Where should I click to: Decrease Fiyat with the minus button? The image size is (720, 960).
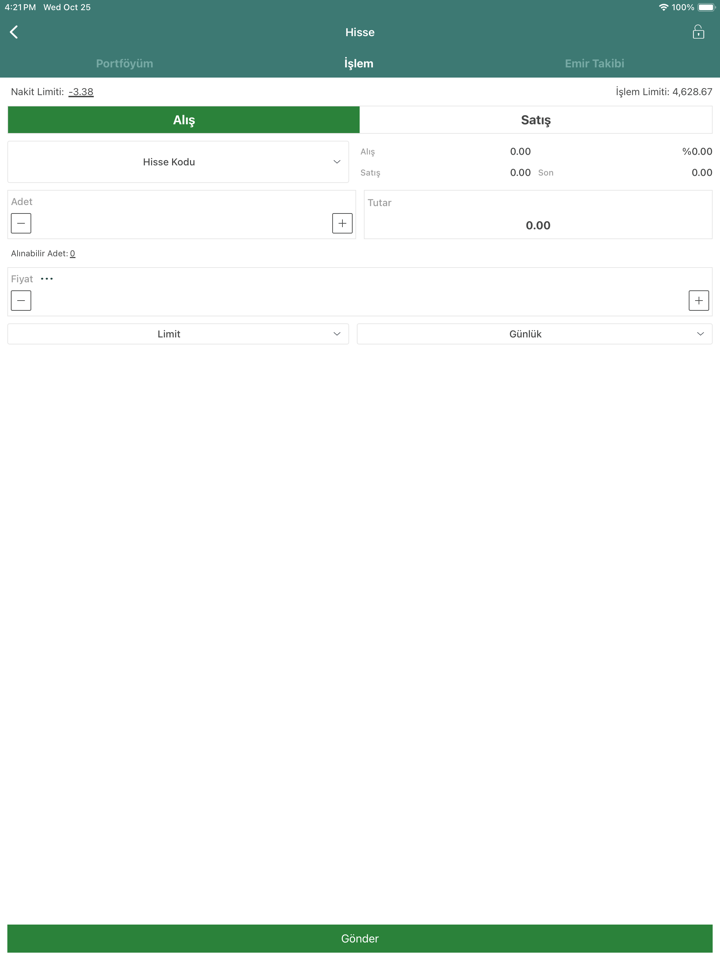pyautogui.click(x=21, y=301)
